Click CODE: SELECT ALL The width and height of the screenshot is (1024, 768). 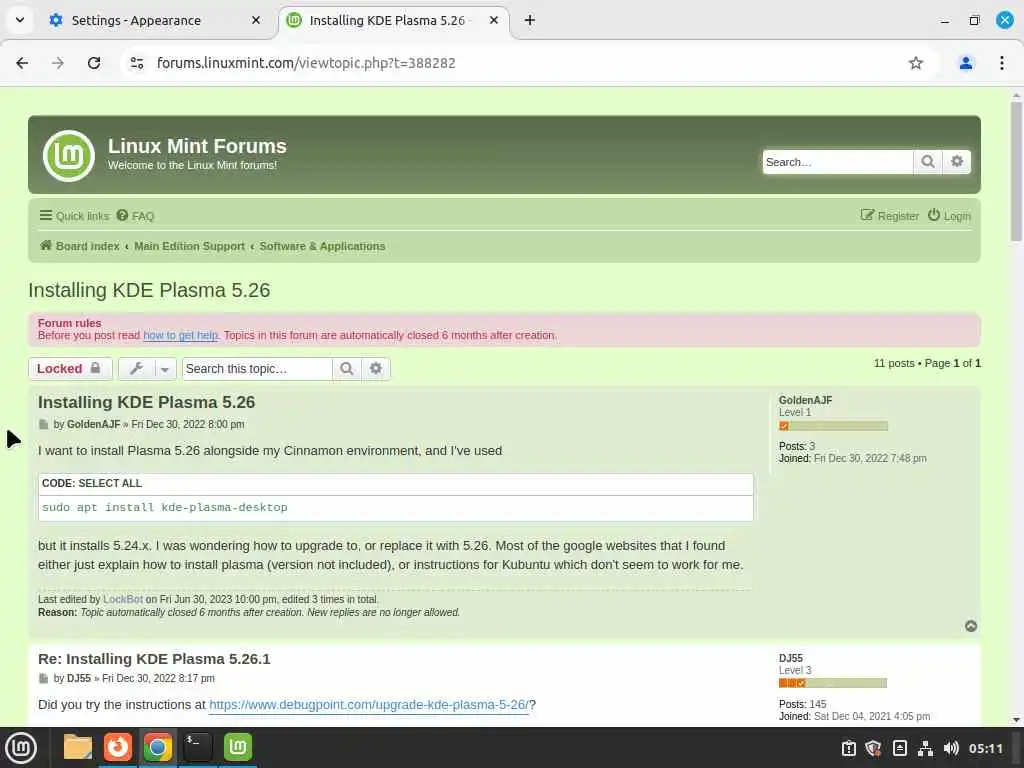coord(92,483)
